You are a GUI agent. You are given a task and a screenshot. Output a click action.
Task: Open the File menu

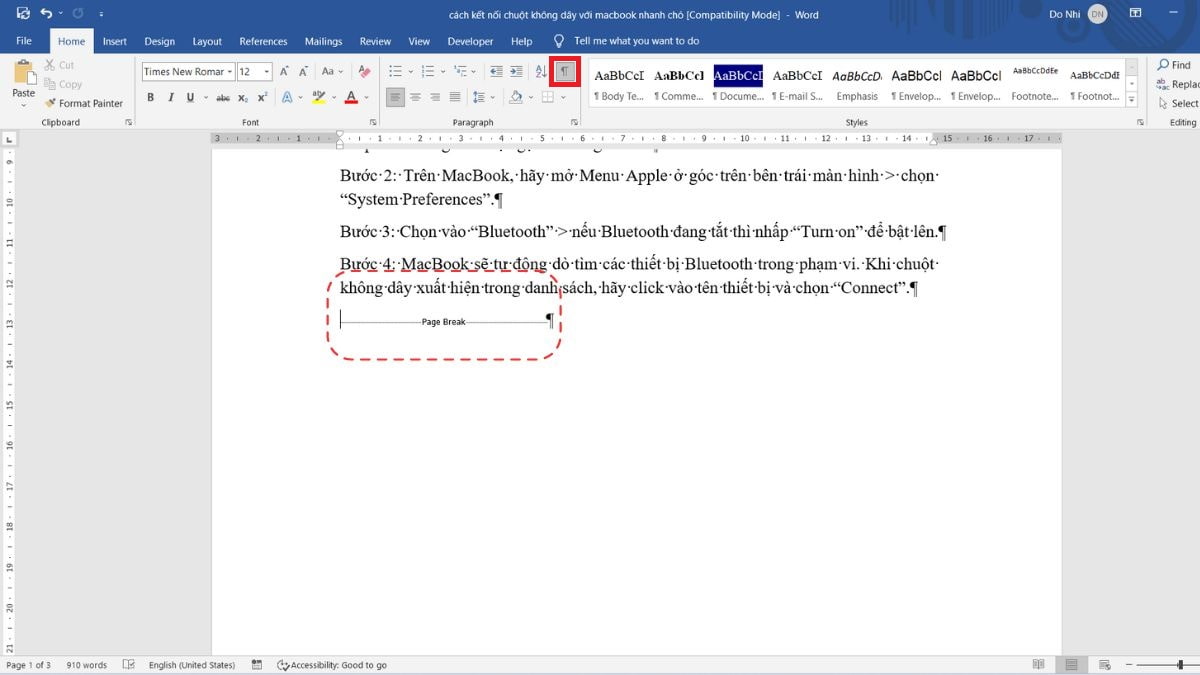click(x=24, y=41)
